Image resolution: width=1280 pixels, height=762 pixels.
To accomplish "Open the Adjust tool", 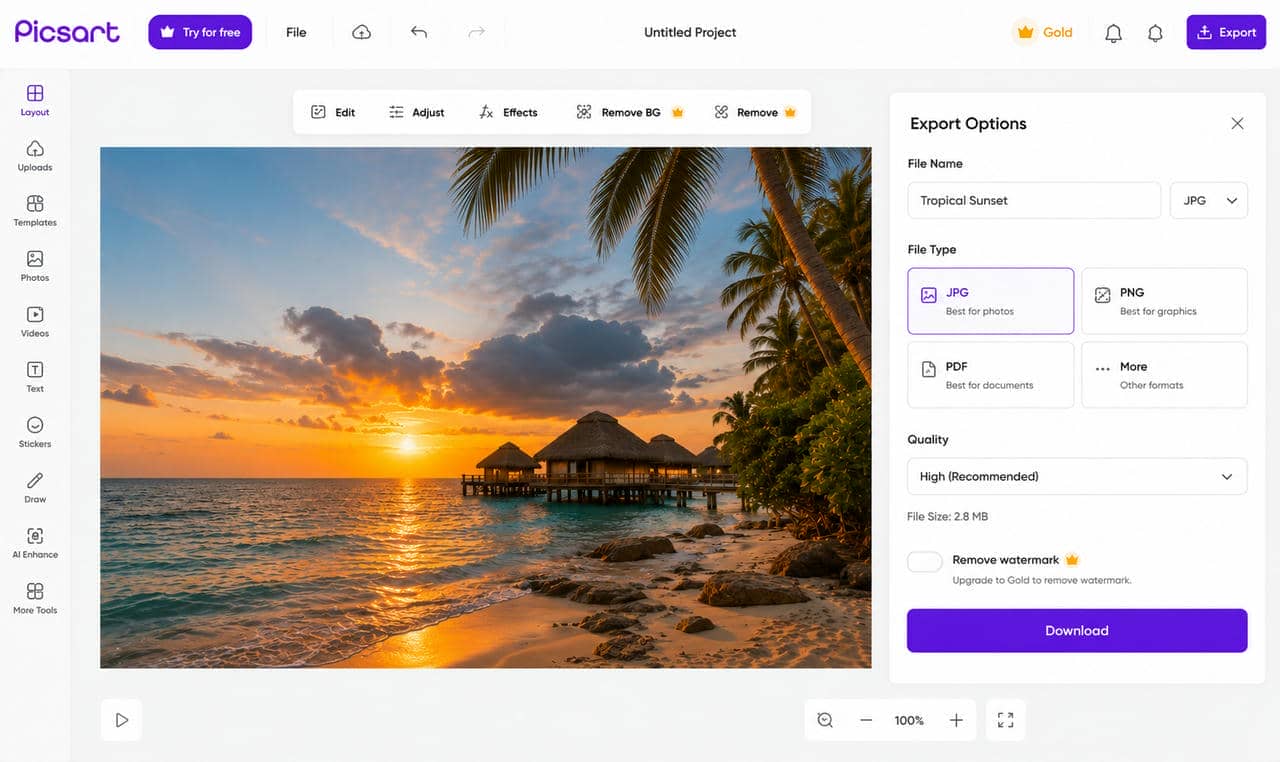I will pos(417,112).
